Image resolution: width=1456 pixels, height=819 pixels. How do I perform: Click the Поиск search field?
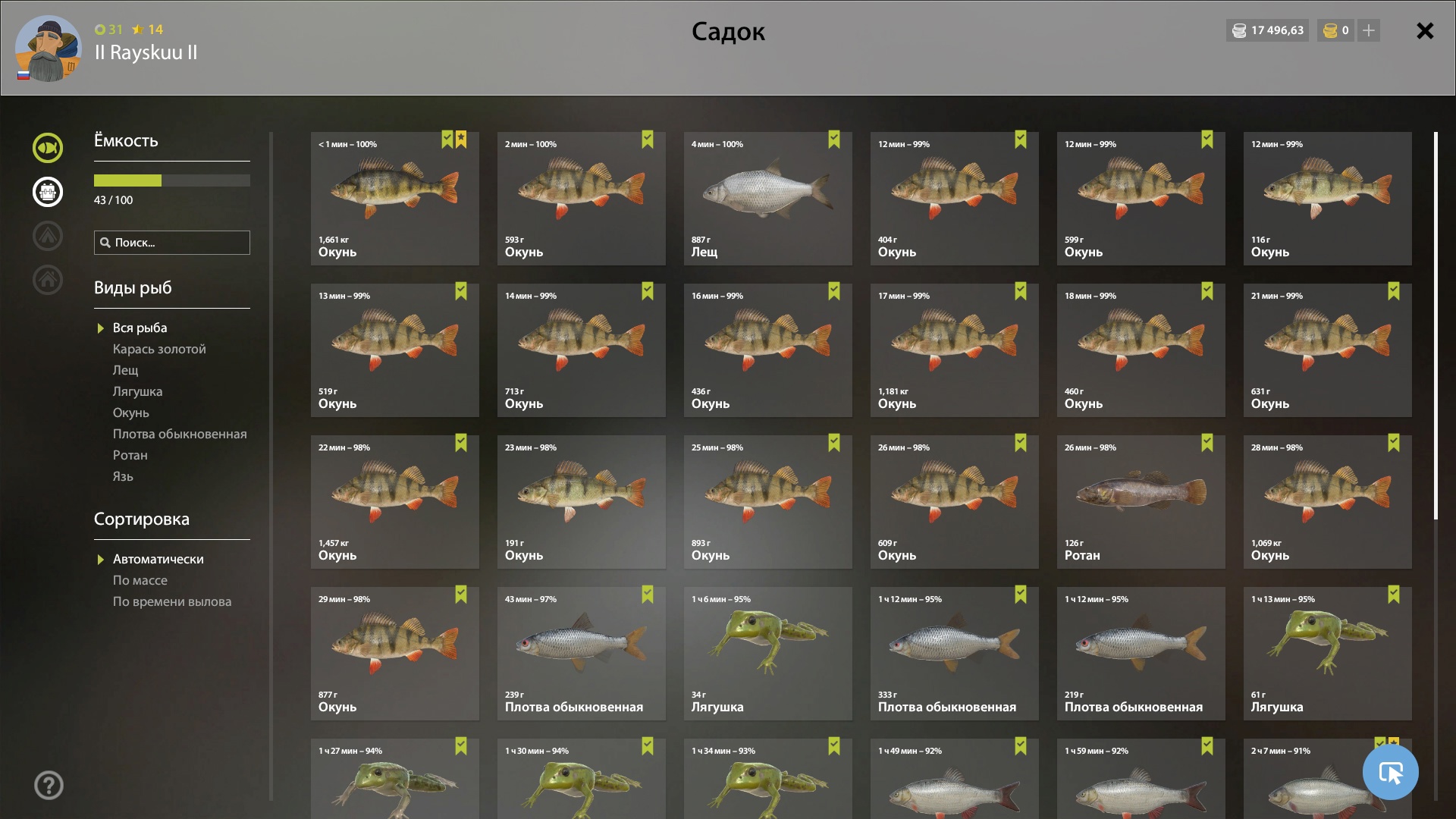[172, 243]
